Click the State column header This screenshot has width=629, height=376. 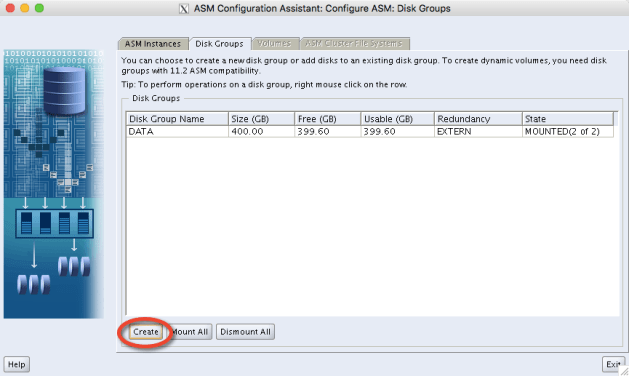click(568, 119)
